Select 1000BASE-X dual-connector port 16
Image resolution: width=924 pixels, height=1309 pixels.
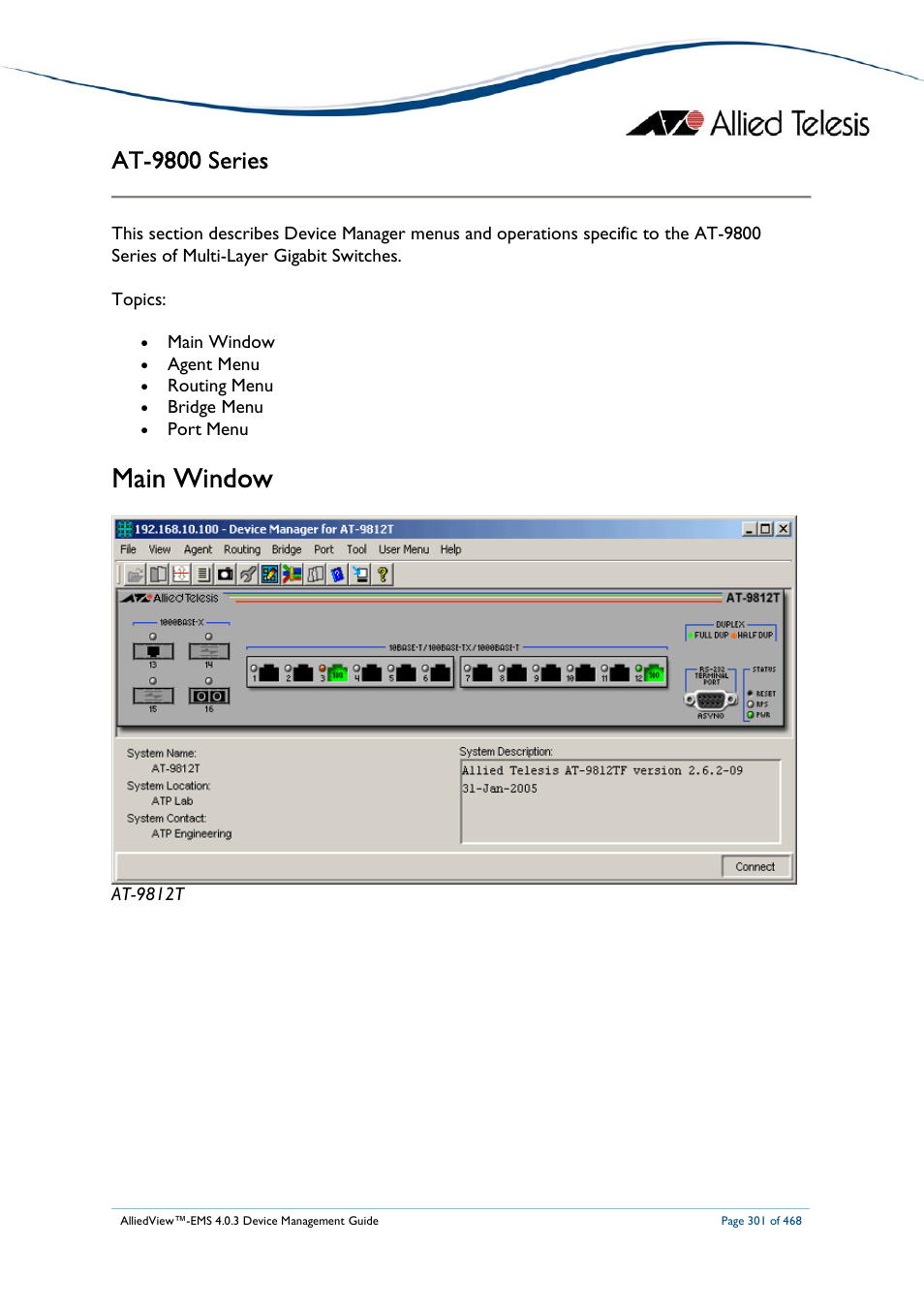pyautogui.click(x=209, y=696)
